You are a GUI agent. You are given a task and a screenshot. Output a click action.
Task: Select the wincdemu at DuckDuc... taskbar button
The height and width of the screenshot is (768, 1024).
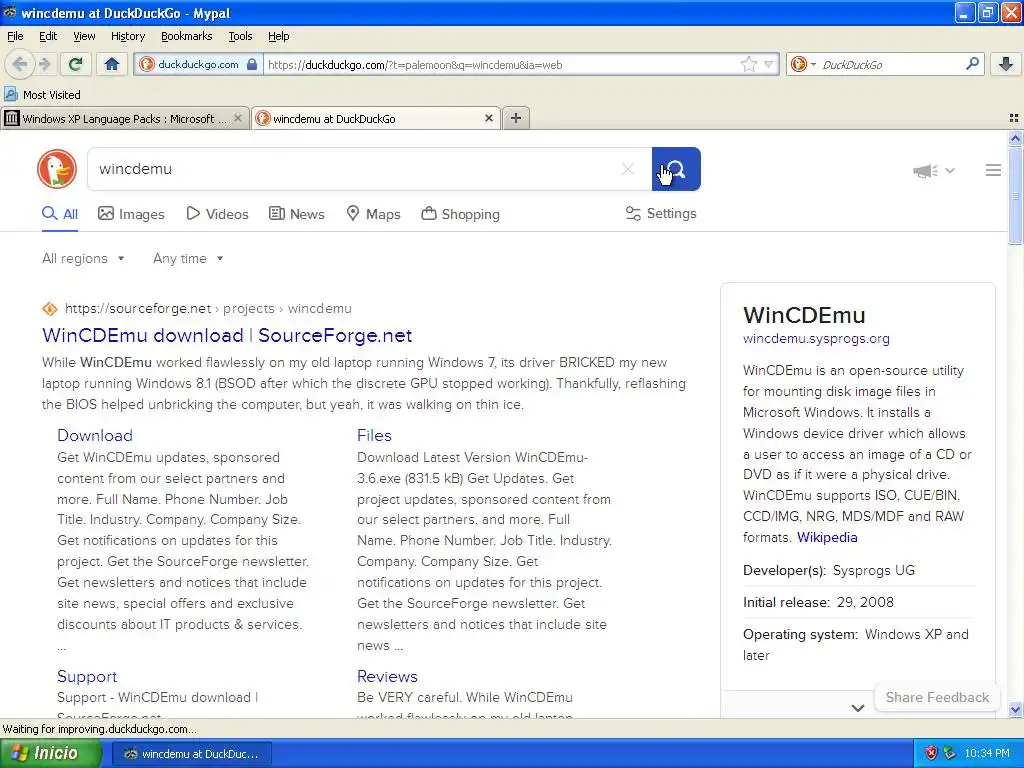[x=192, y=754]
